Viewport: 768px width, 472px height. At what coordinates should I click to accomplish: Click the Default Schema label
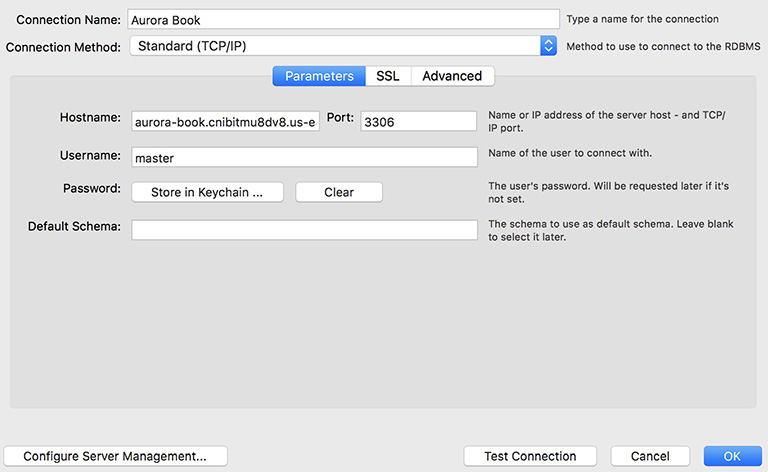pos(74,226)
